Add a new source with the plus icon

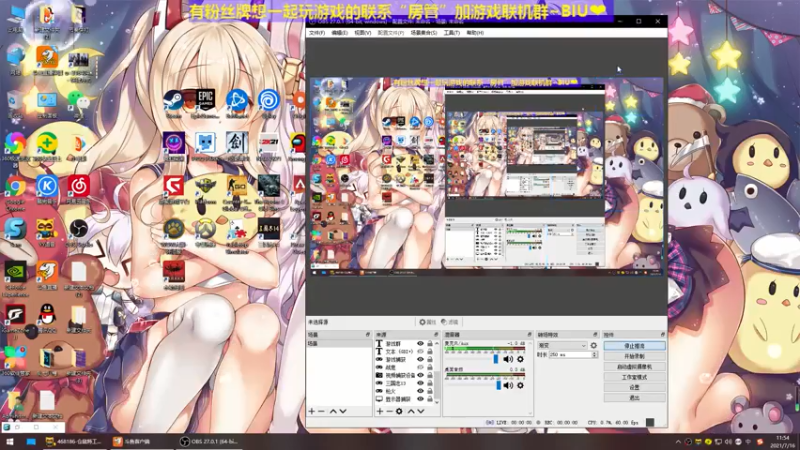[380, 411]
